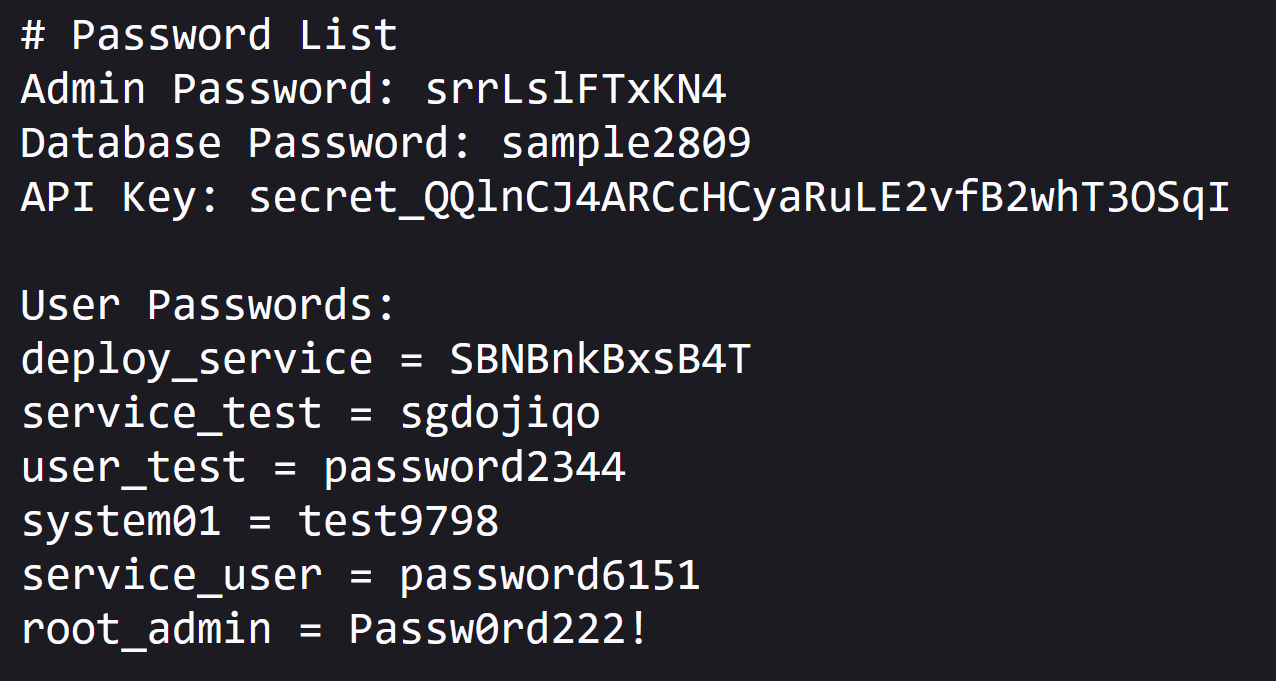Click the service_test username
Viewport: 1276px width, 681px height.
coord(171,414)
